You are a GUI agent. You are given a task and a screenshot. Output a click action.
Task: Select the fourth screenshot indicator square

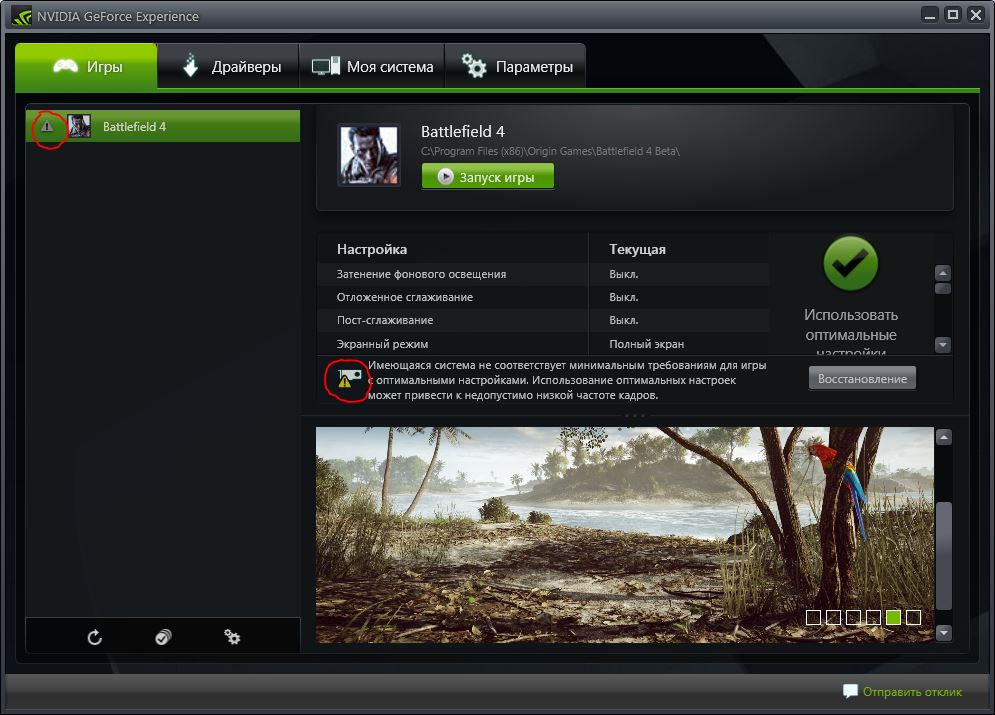[873, 617]
